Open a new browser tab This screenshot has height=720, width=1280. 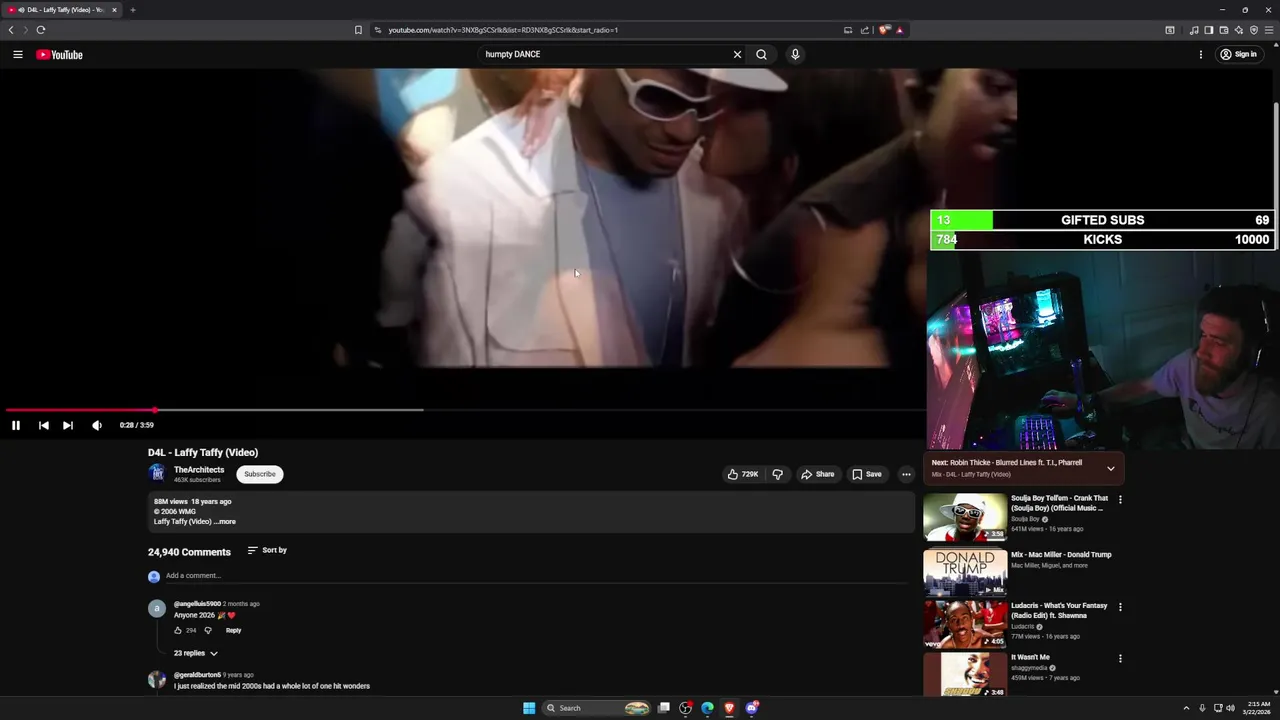[x=133, y=10]
